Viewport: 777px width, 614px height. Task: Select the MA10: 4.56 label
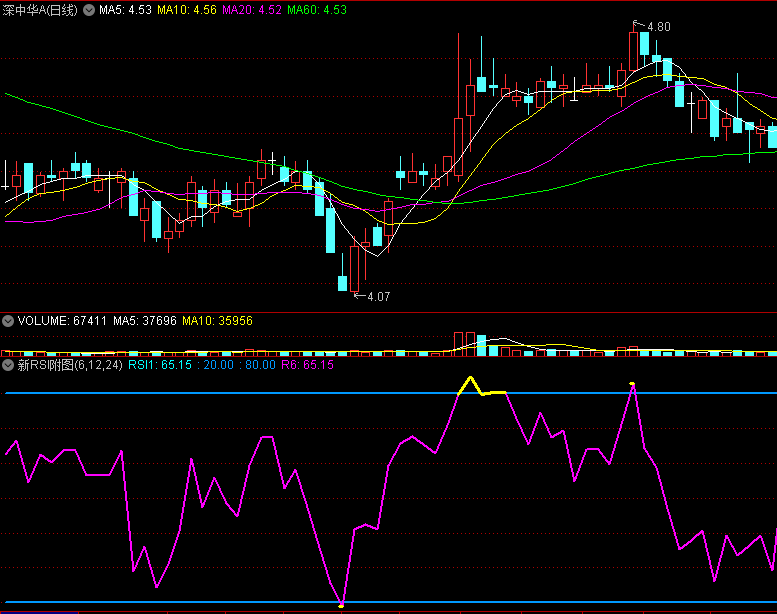(187, 10)
